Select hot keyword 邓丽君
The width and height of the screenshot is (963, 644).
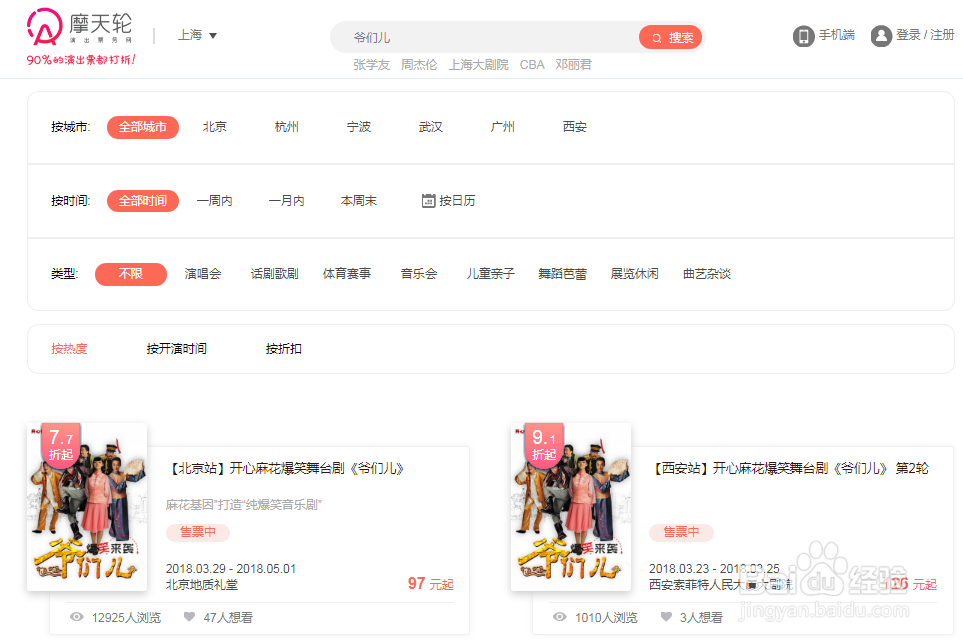pos(574,64)
